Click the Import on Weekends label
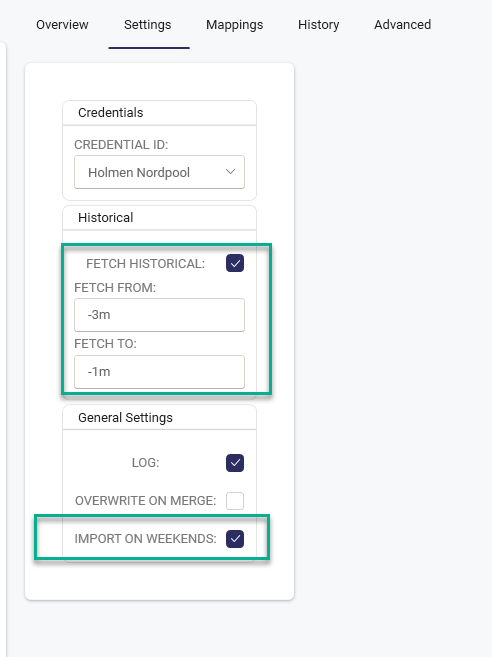The height and width of the screenshot is (657, 492). (x=145, y=539)
